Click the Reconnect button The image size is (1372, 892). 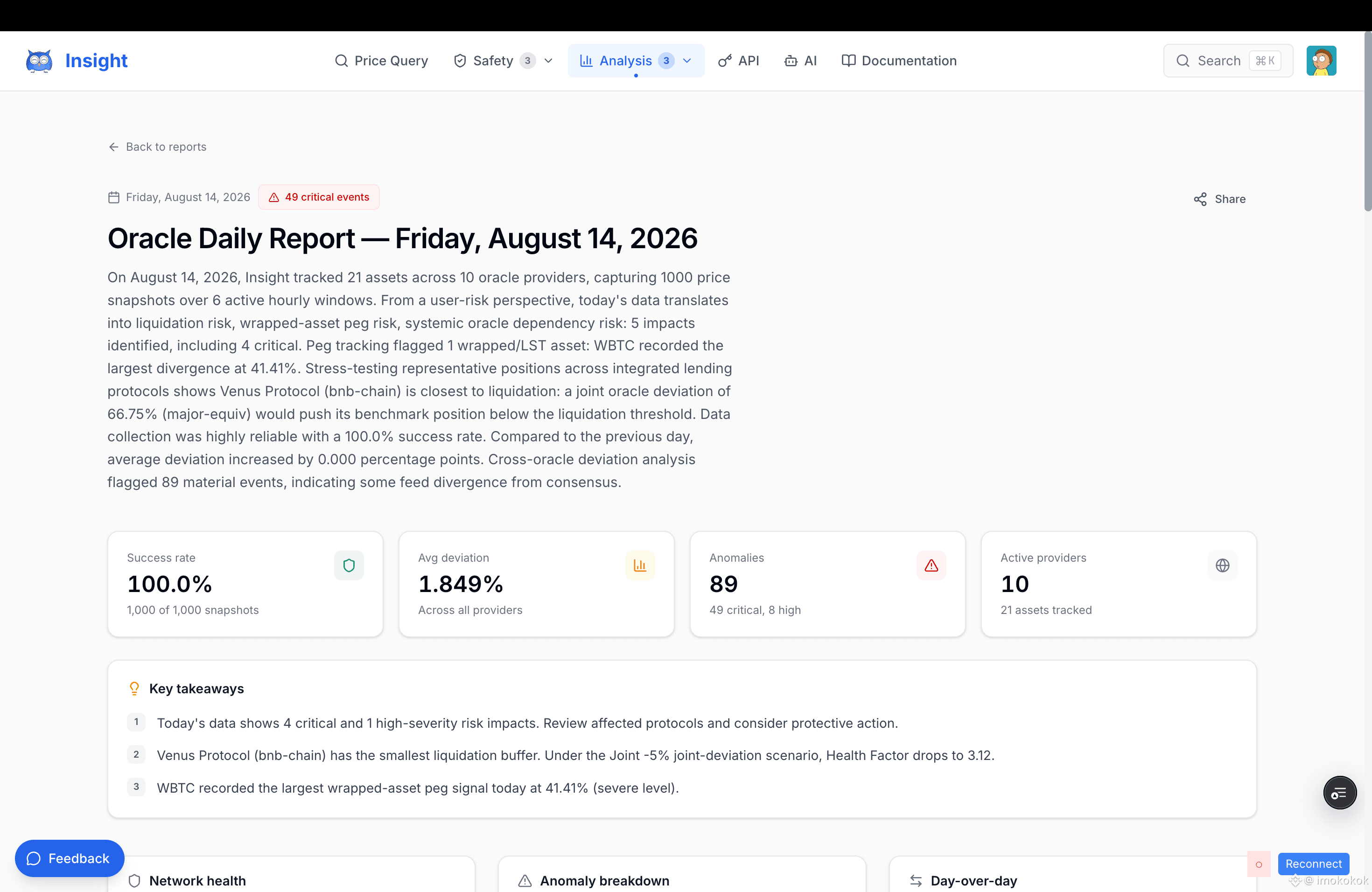[x=1313, y=863]
